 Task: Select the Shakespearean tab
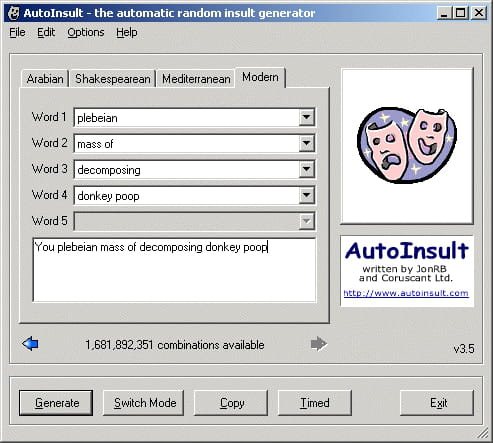[113, 79]
